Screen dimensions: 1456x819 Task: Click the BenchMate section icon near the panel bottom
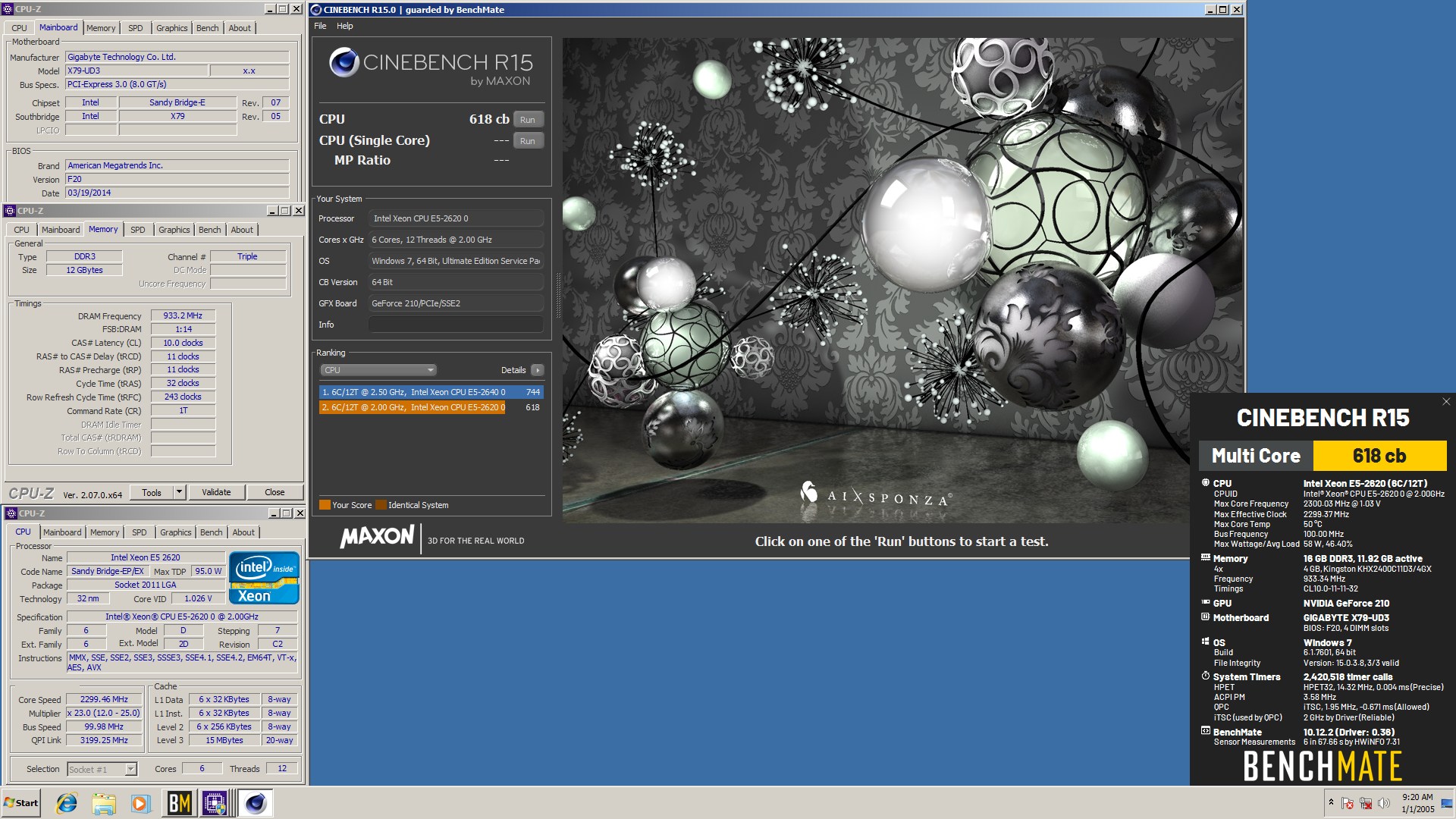[1206, 731]
